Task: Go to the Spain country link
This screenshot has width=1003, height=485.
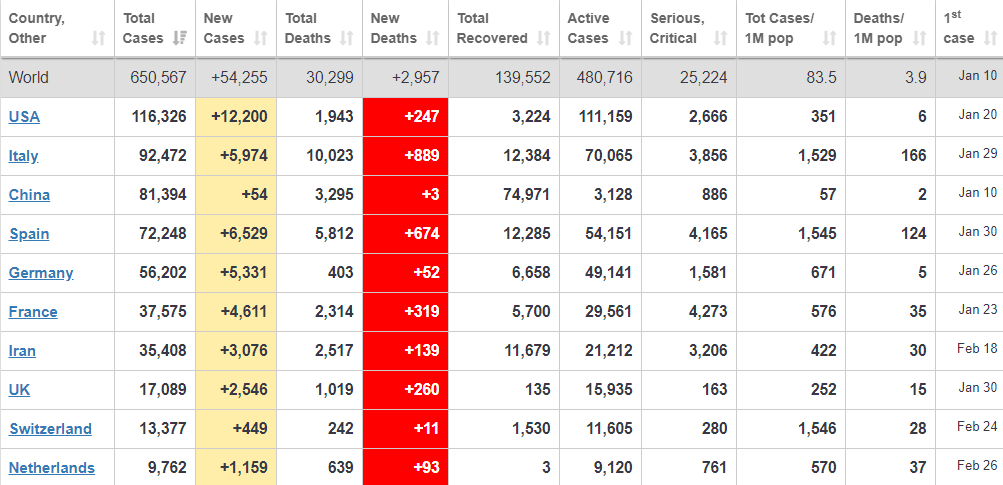Action: point(29,234)
